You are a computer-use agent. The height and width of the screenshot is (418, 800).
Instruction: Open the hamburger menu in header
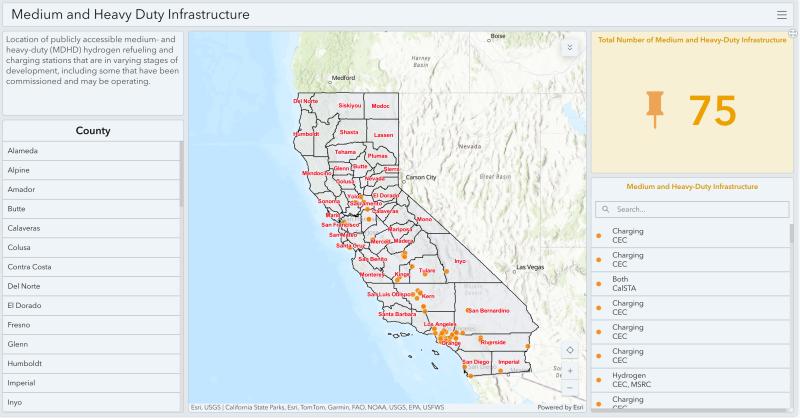(781, 15)
